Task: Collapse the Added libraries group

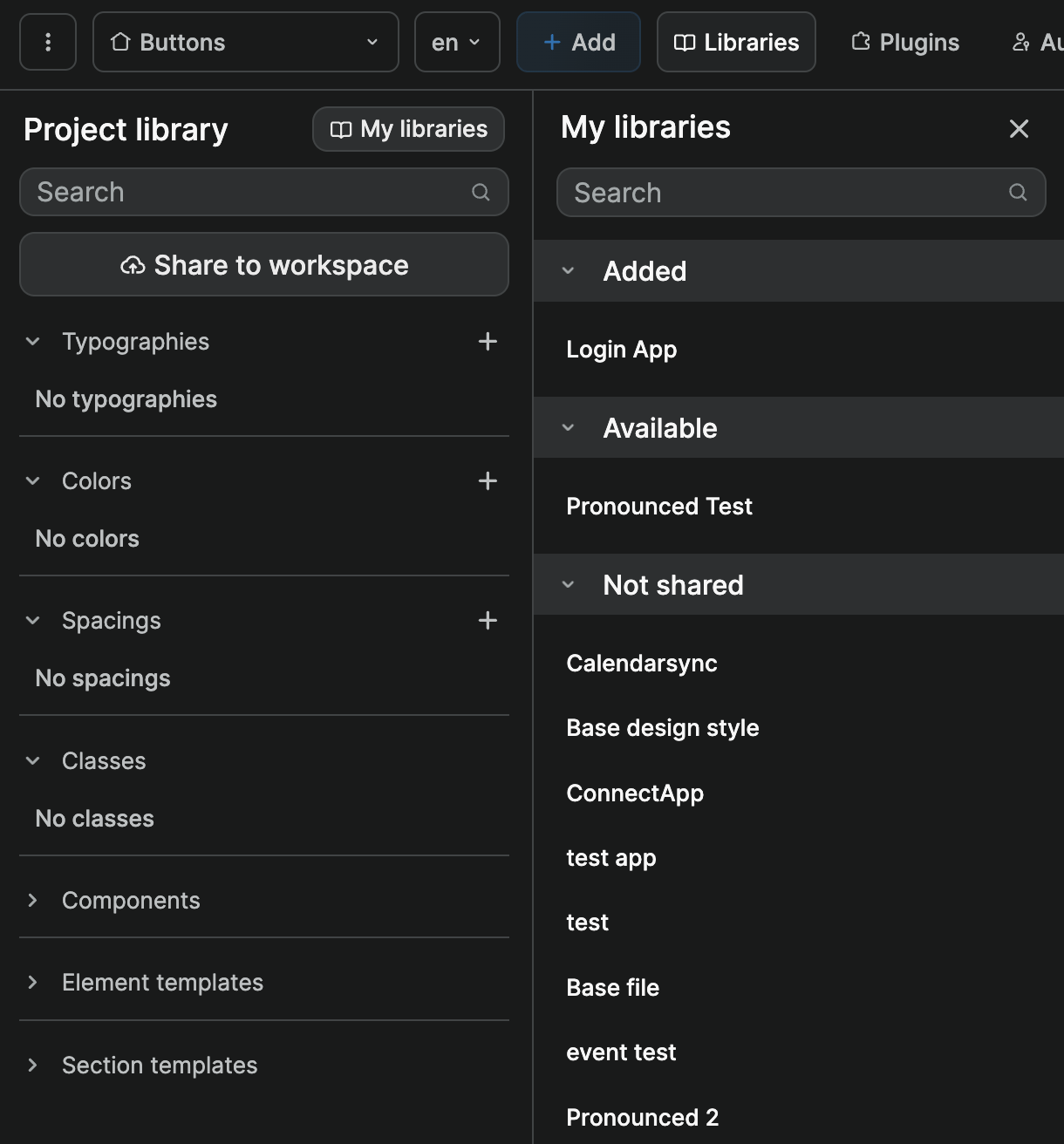Action: pyautogui.click(x=569, y=271)
